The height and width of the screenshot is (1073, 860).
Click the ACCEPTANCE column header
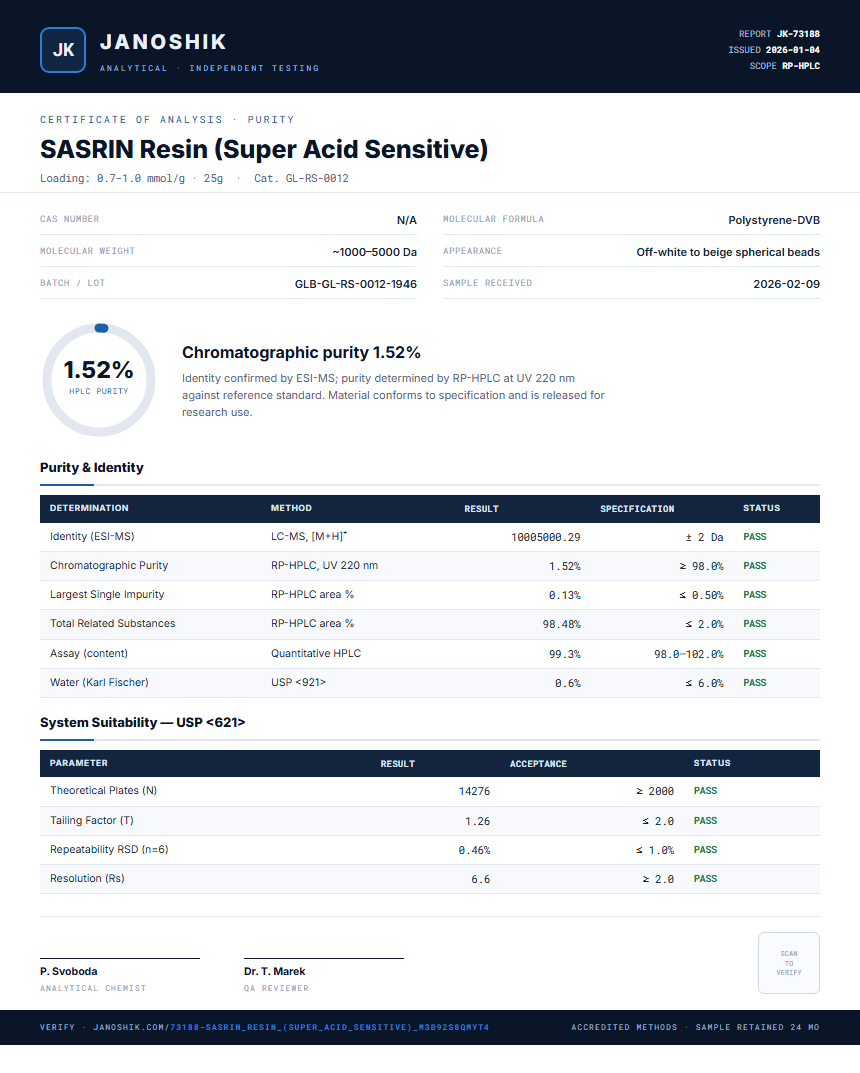[538, 763]
